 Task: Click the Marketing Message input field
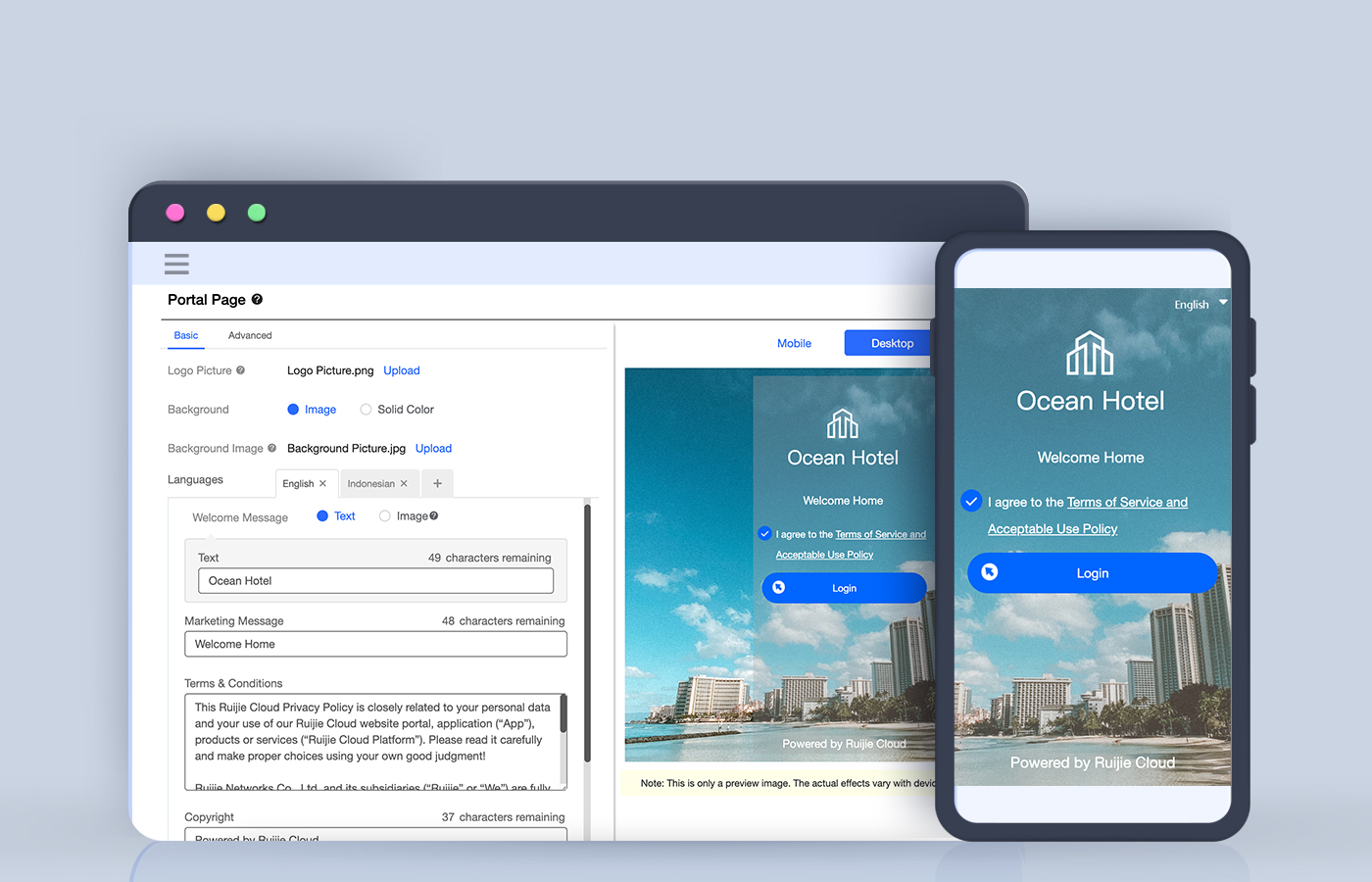coord(375,644)
